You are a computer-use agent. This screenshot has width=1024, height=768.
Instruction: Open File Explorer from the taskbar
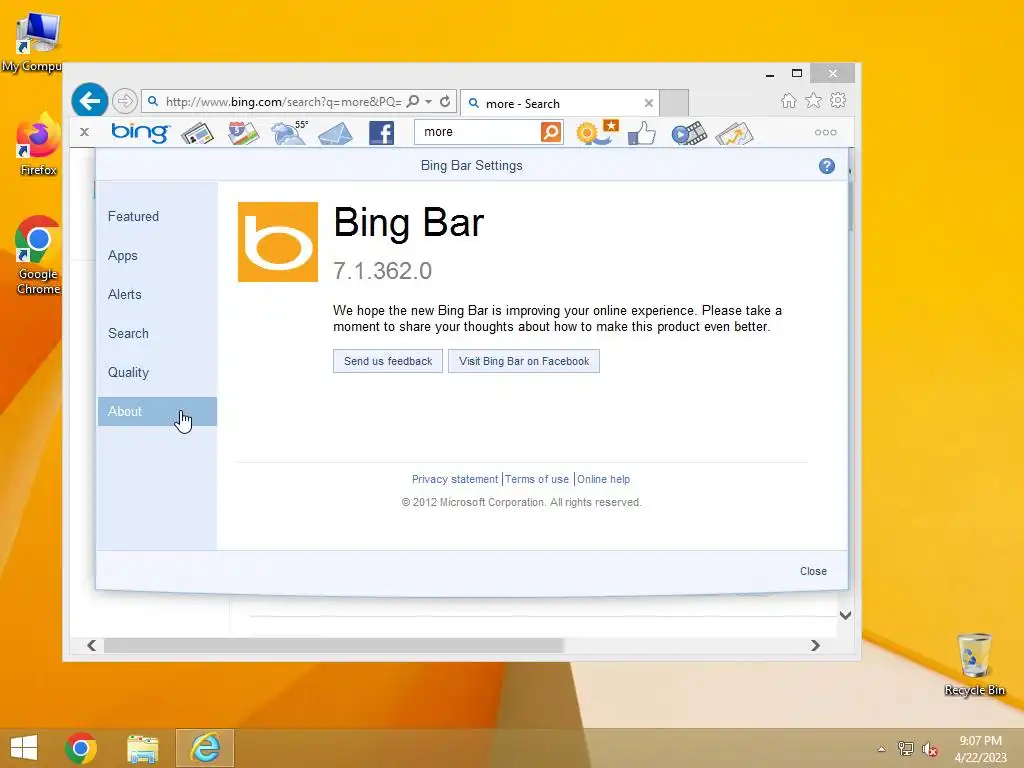point(142,749)
